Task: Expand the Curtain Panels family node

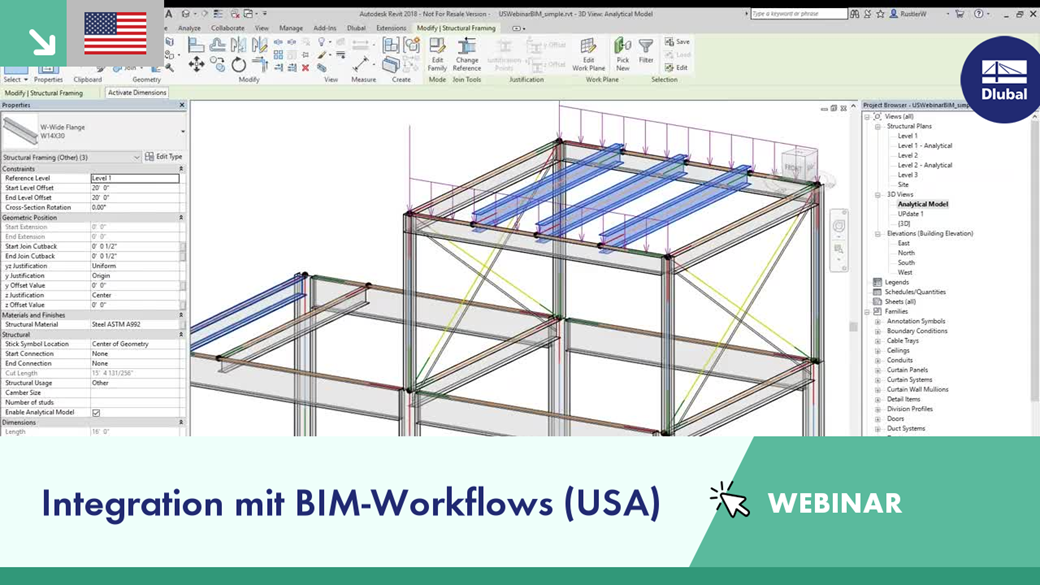Action: [878, 370]
